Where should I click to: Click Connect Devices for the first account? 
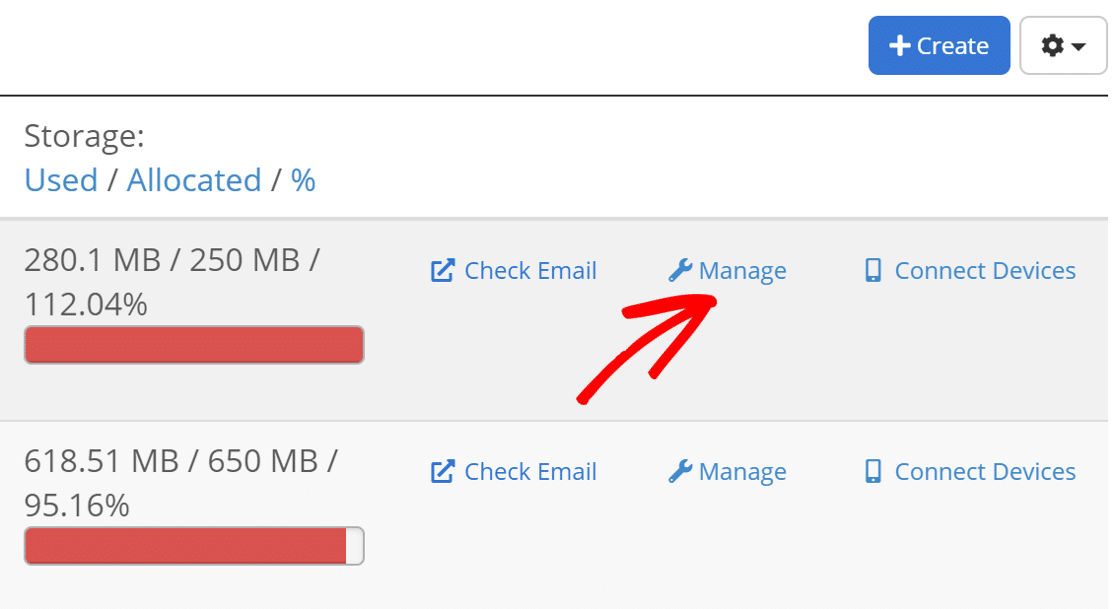[984, 270]
